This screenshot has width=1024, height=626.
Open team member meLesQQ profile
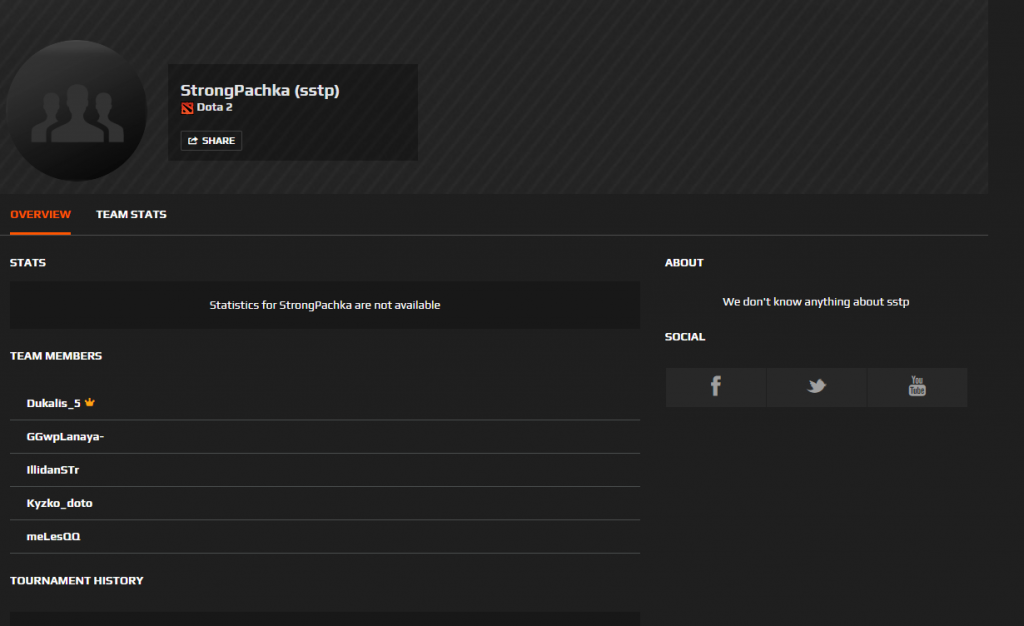click(54, 536)
